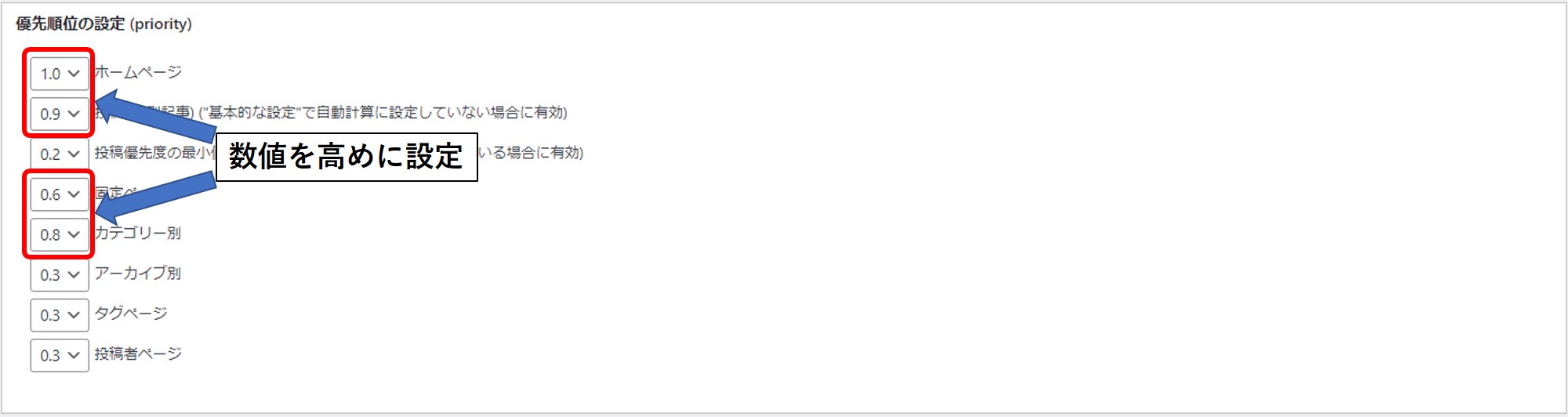Click the いる場合に有効 text fragment
Viewport: 1568px width, 417px height.
point(532,153)
